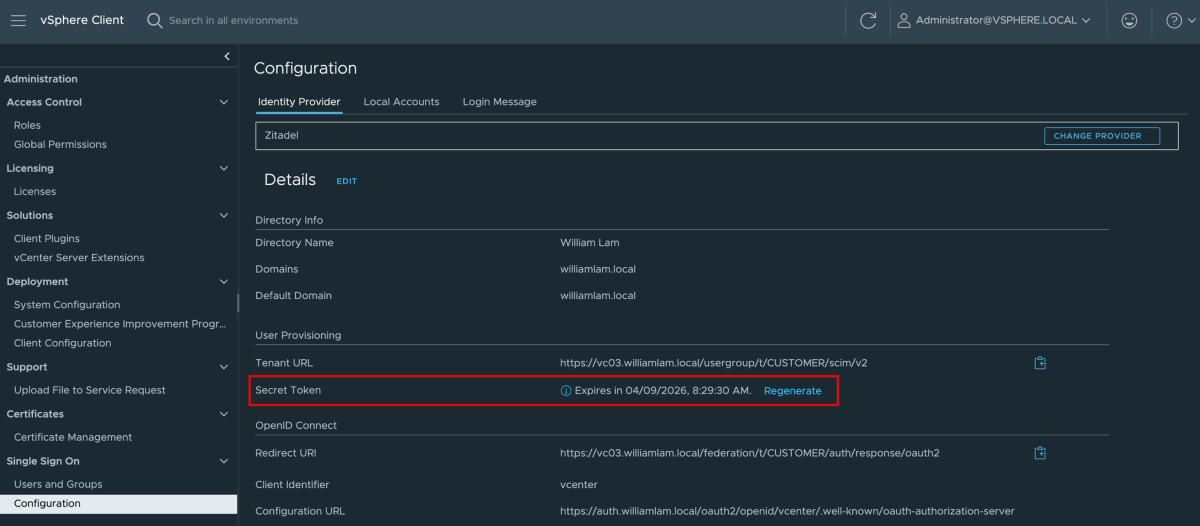Click the token expiry date text

(x=663, y=391)
